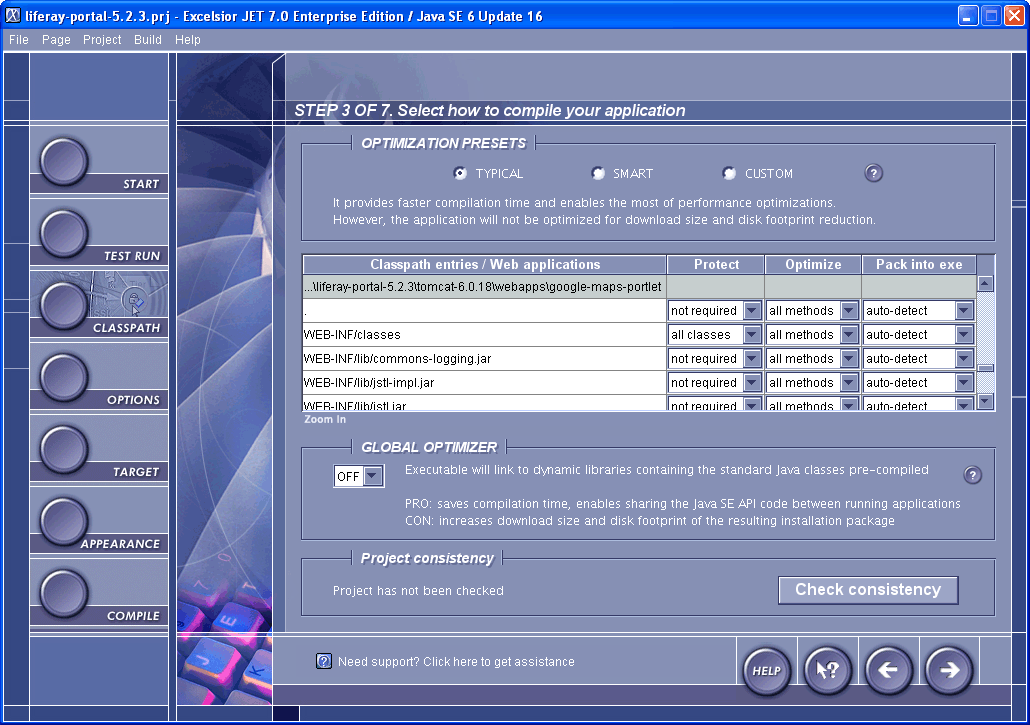Open Optimize dropdown for commons-logging.jar

point(849,359)
